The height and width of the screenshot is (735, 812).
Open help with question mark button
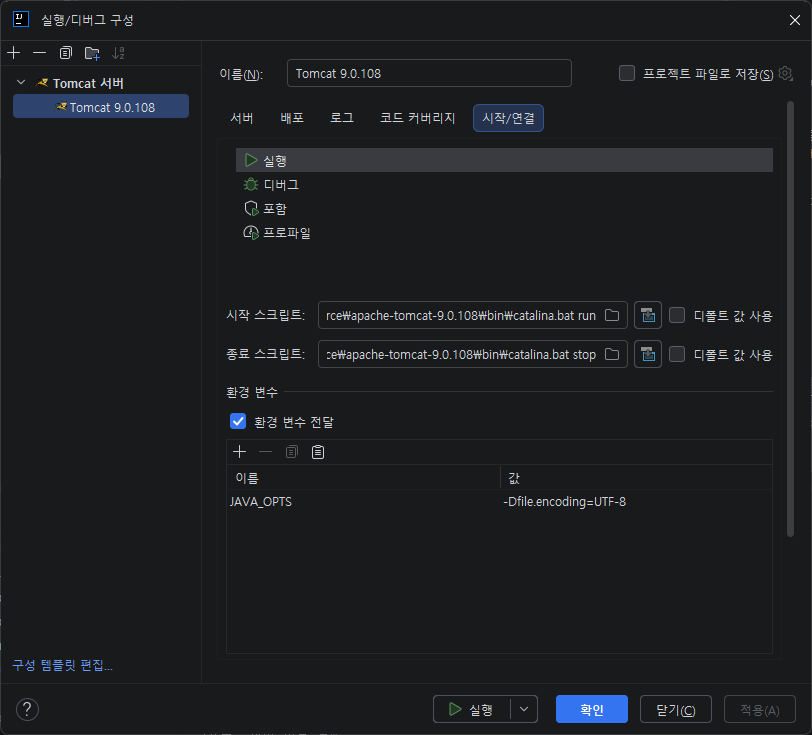27,709
